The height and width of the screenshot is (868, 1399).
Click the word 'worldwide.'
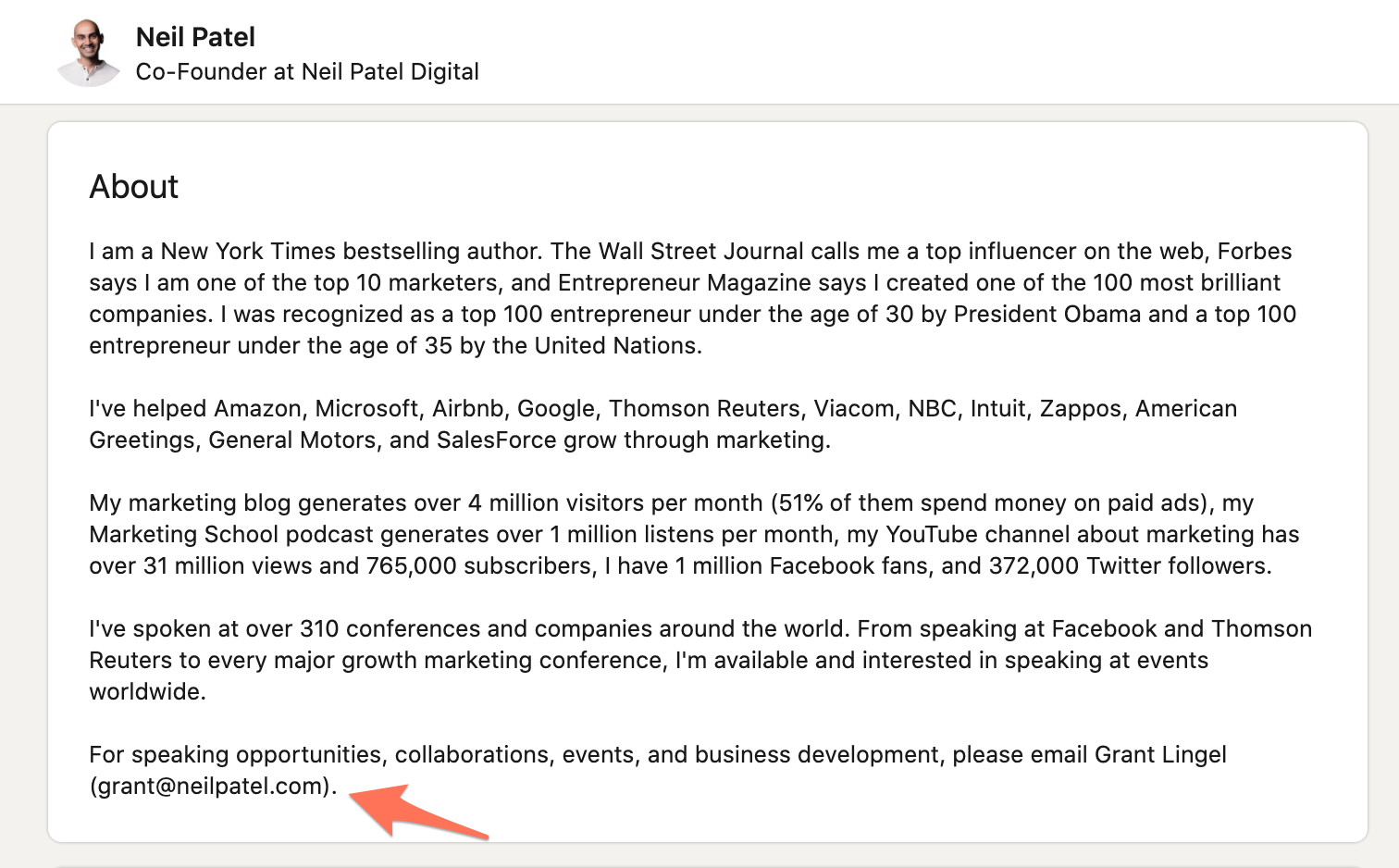[147, 691]
